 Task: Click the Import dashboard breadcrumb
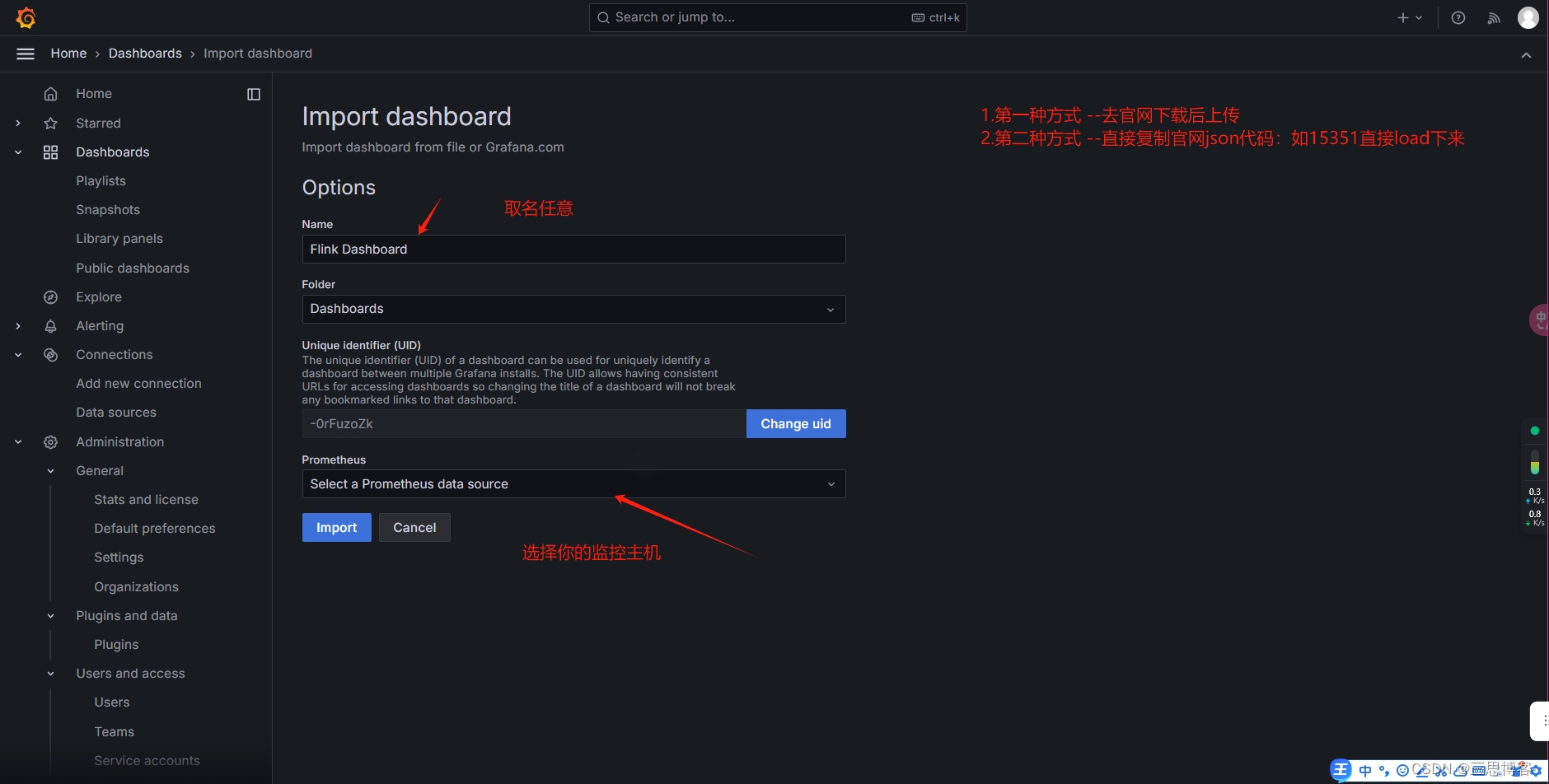258,54
